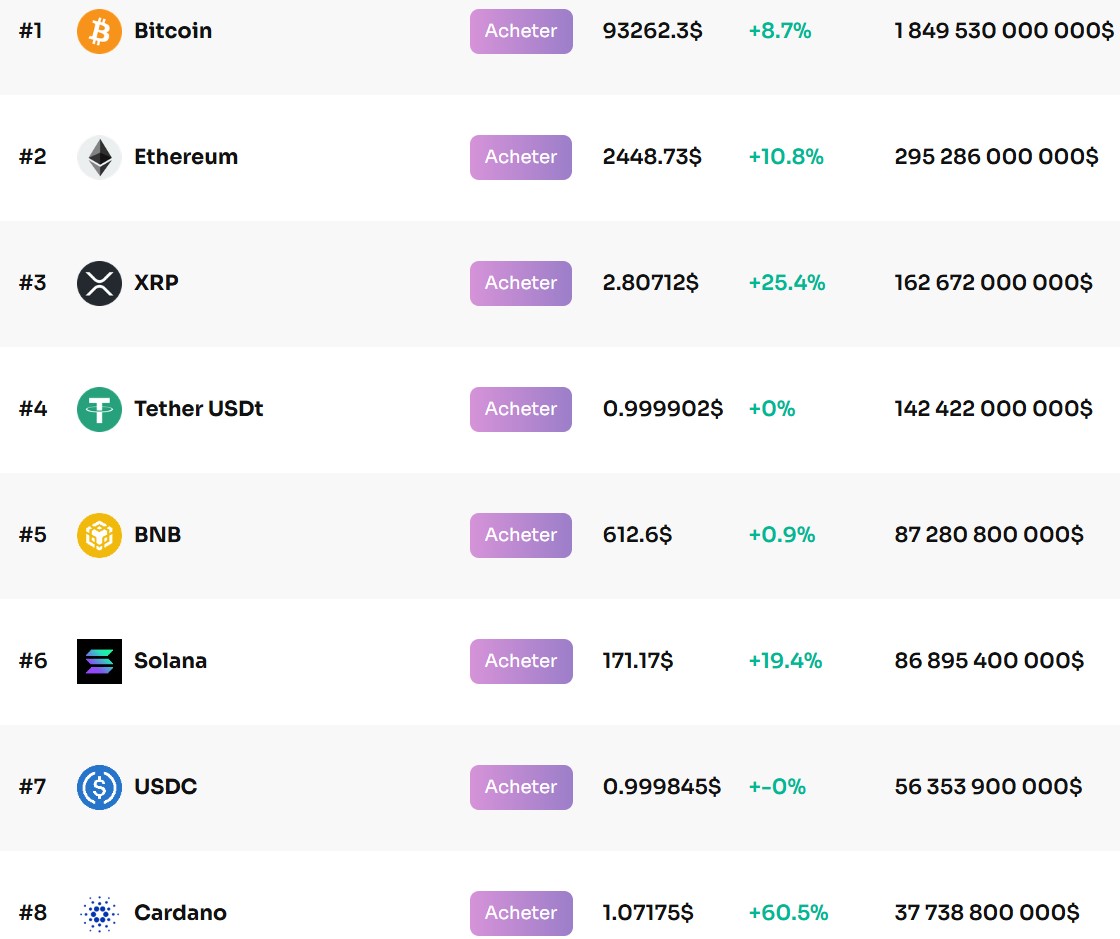Viewport: 1120px width, 939px height.
Task: Open the Bitcoin name link
Action: (x=172, y=31)
